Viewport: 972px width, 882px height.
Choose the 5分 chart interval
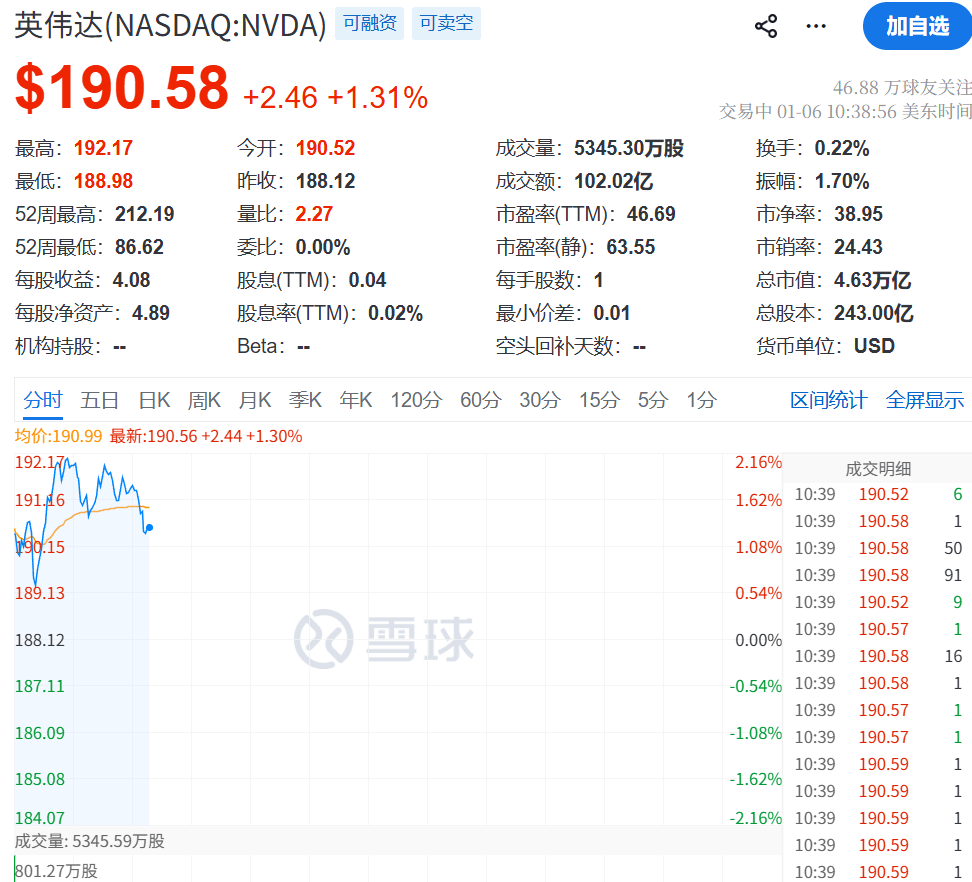(652, 400)
